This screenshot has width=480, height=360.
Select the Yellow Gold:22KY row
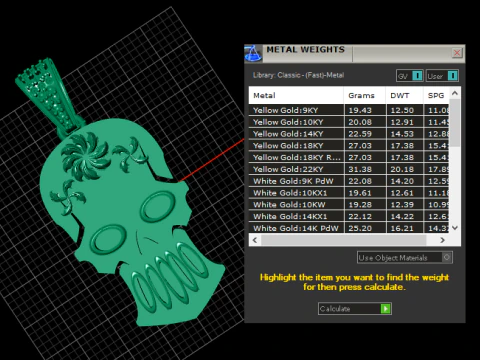pyautogui.click(x=349, y=169)
